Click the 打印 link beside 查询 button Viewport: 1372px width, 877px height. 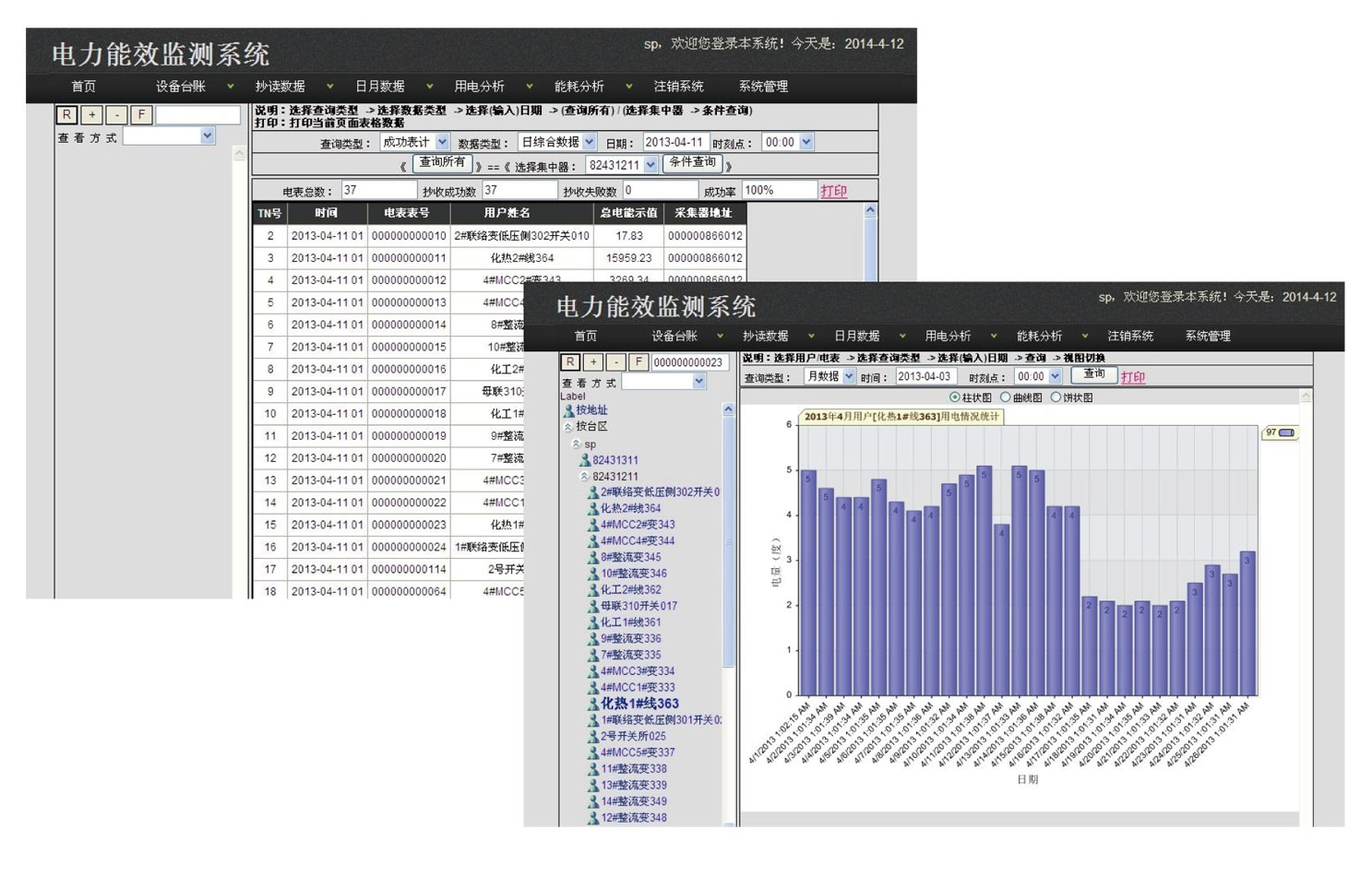pyautogui.click(x=1133, y=377)
